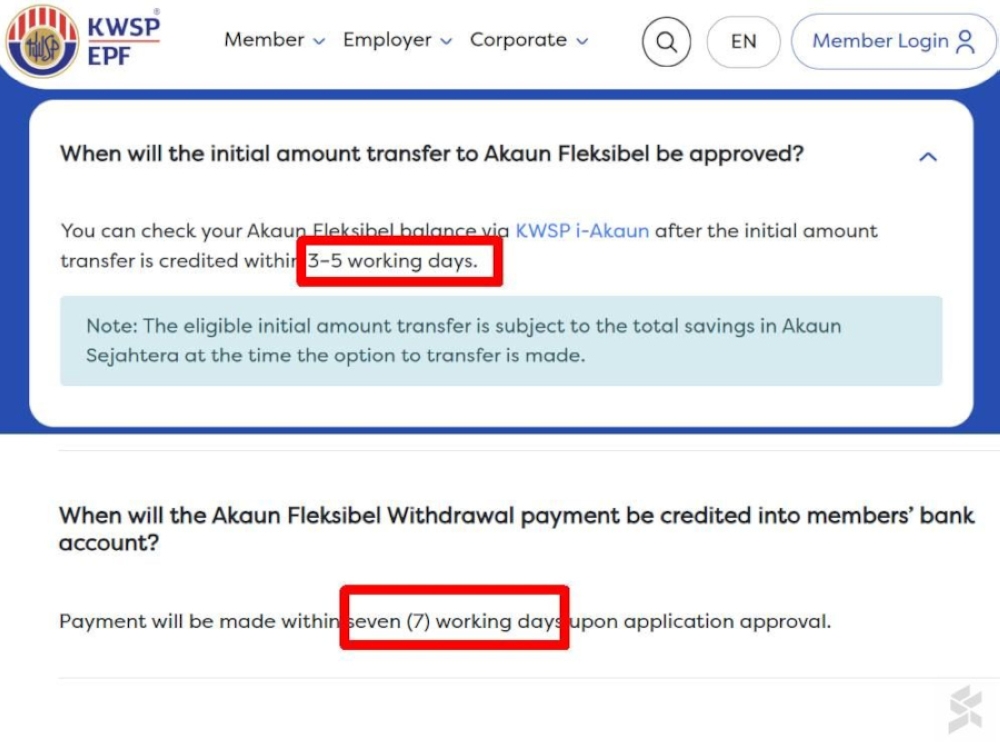Click the user profile icon in Member Login
Image resolution: width=1000 pixels, height=751 pixels.
click(965, 41)
